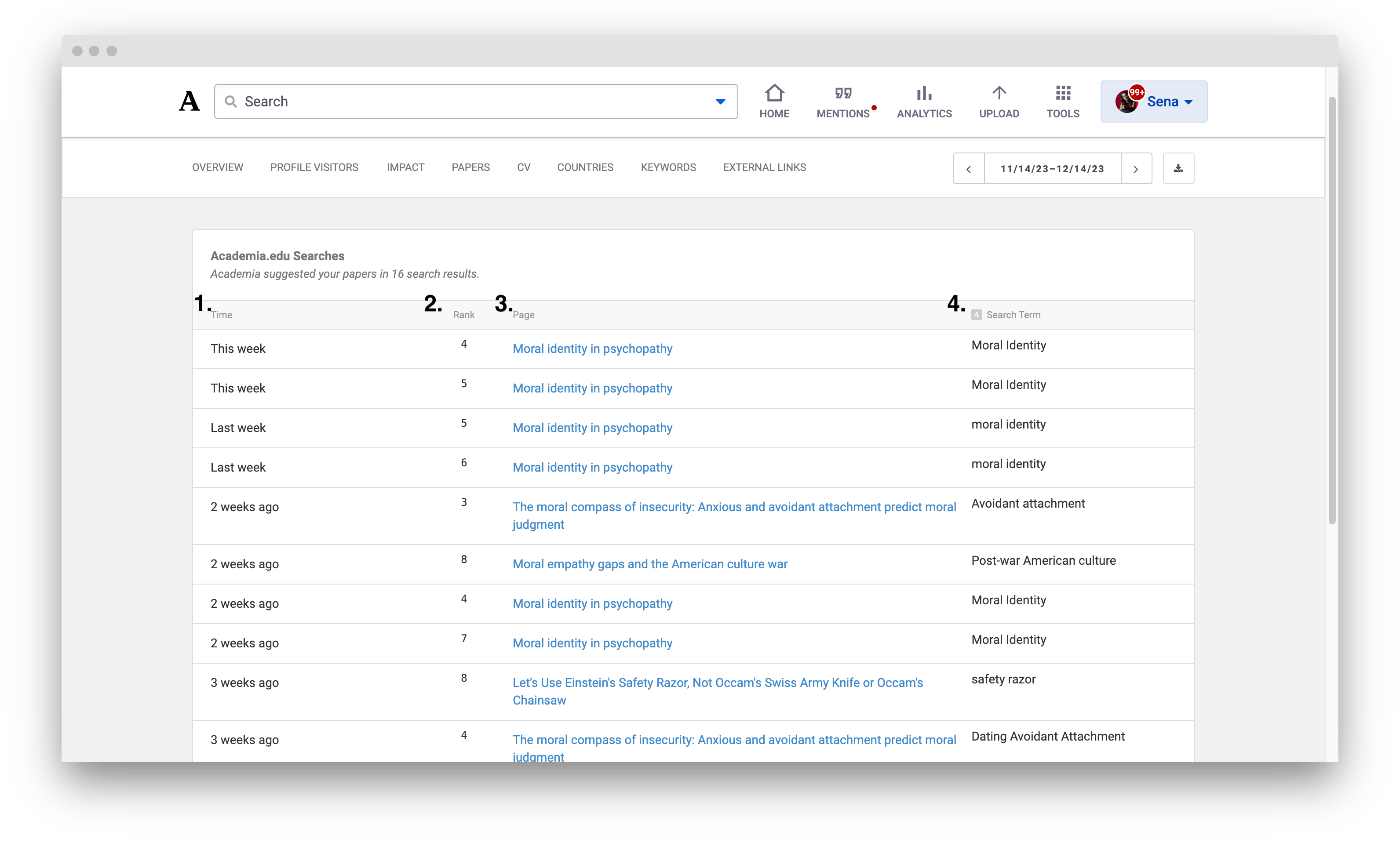This screenshot has height=850, width=1400.
Task: Switch to the Papers tab
Action: pyautogui.click(x=470, y=167)
